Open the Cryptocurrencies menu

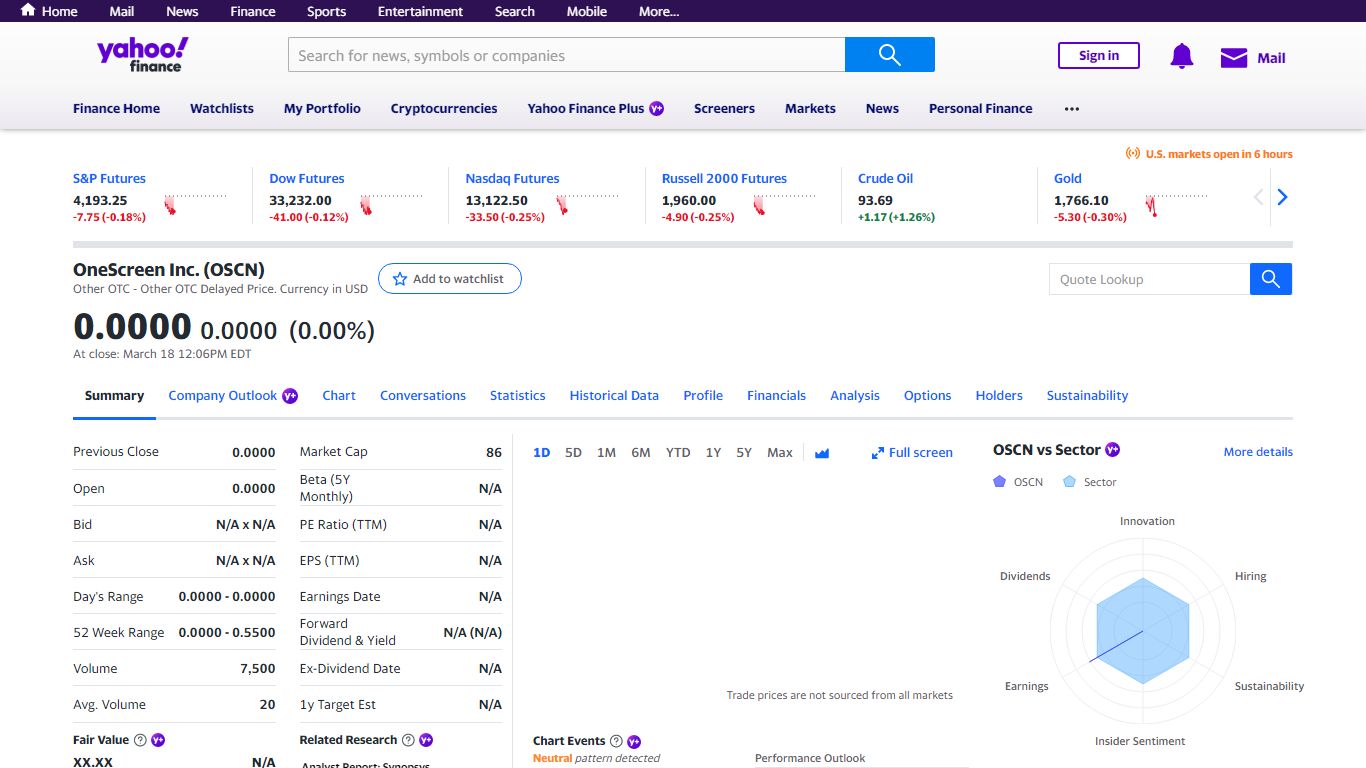click(444, 108)
